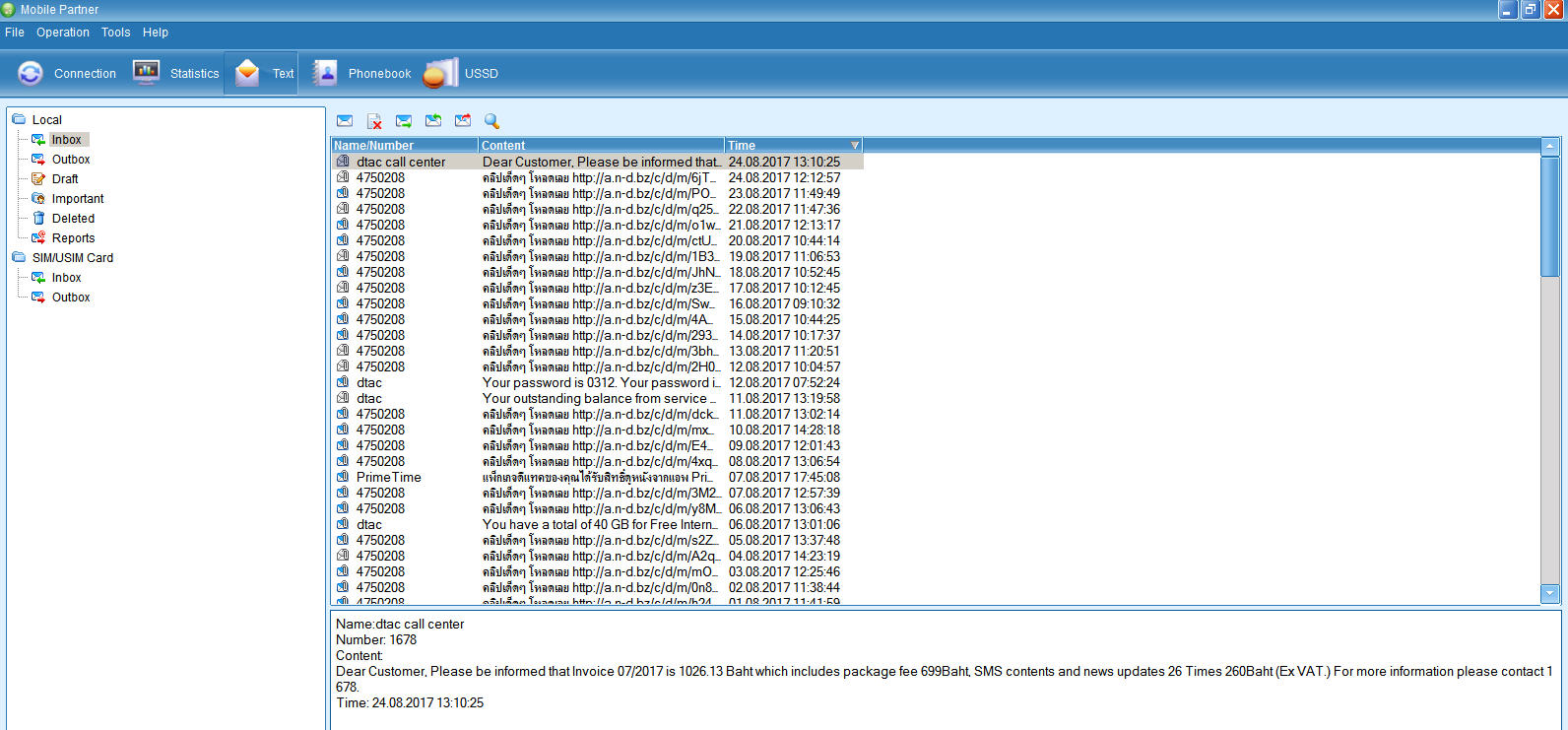Click the Forward message icon with red arrow
This screenshot has width=1568, height=730.
click(463, 121)
